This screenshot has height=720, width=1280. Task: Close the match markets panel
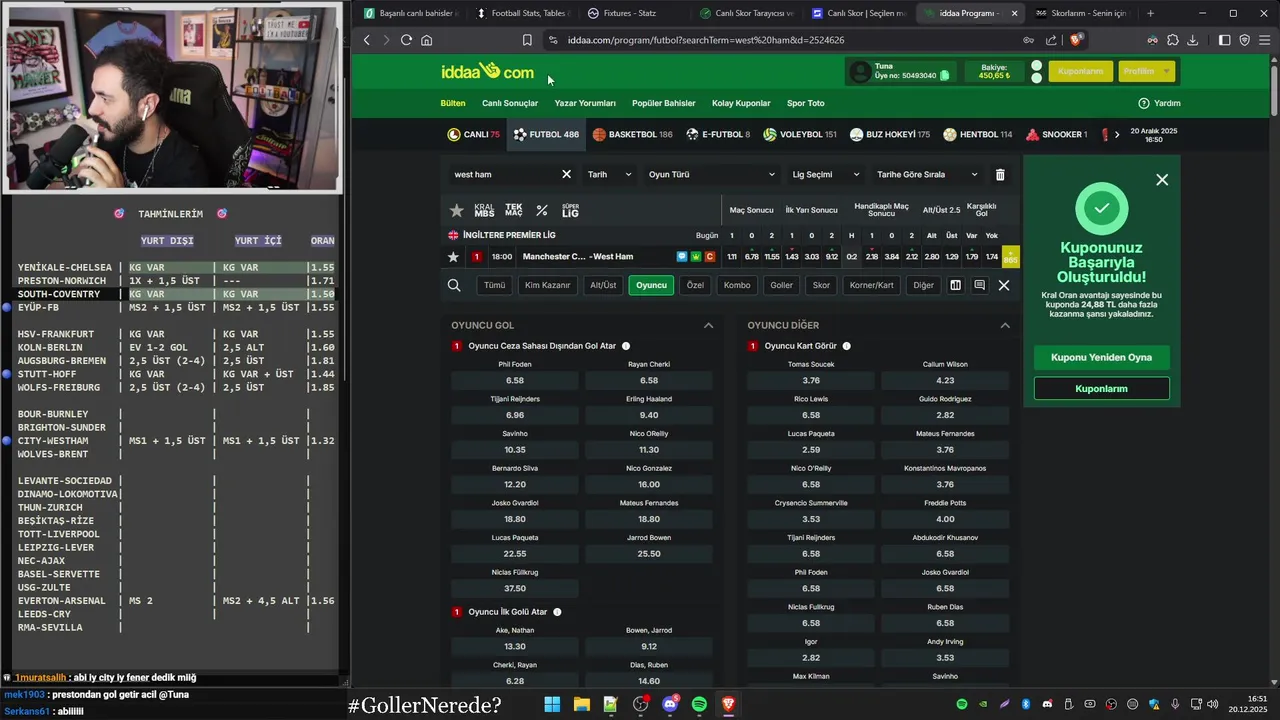1004,285
